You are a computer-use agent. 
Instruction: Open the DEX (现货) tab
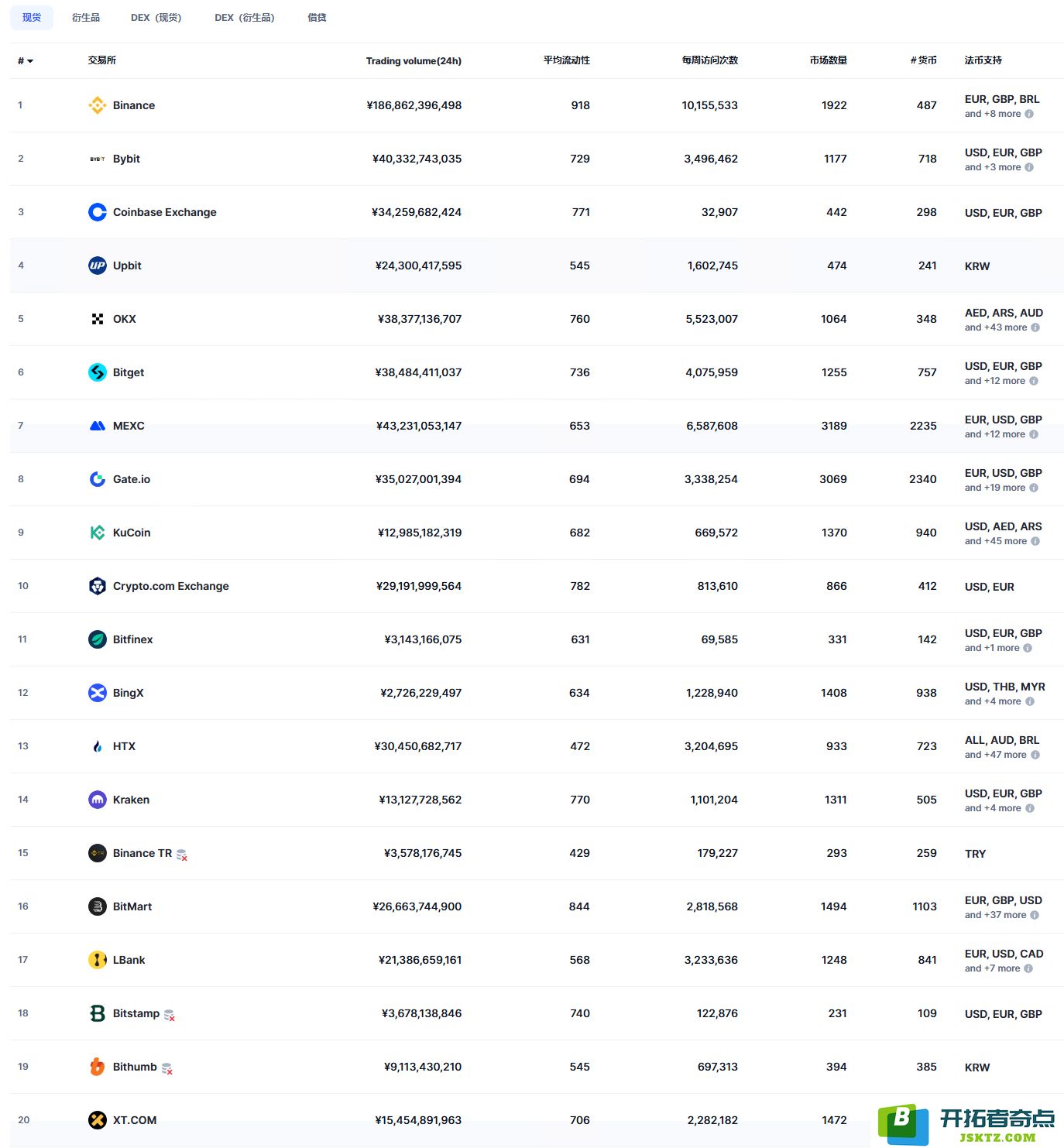pos(156,18)
